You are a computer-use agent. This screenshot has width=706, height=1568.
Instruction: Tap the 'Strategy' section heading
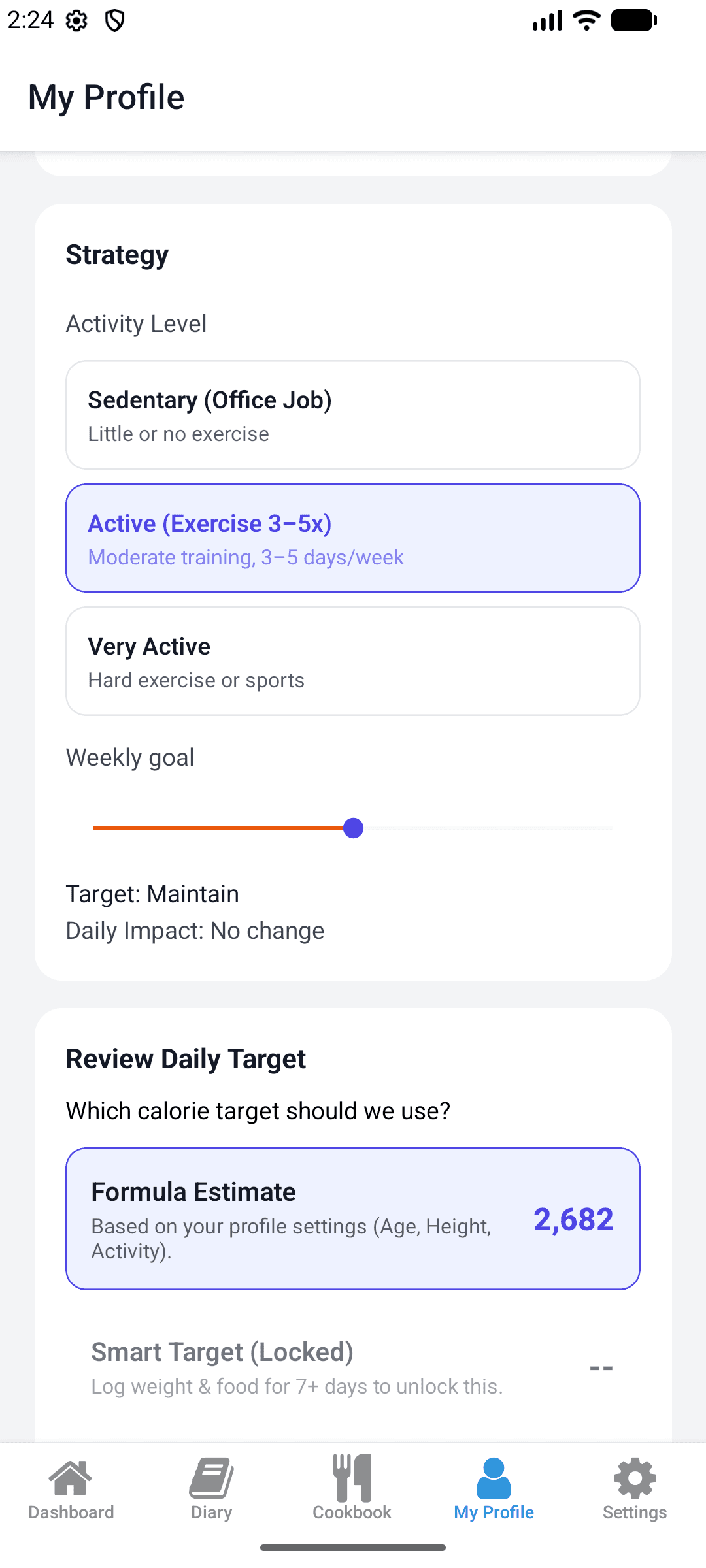click(116, 255)
